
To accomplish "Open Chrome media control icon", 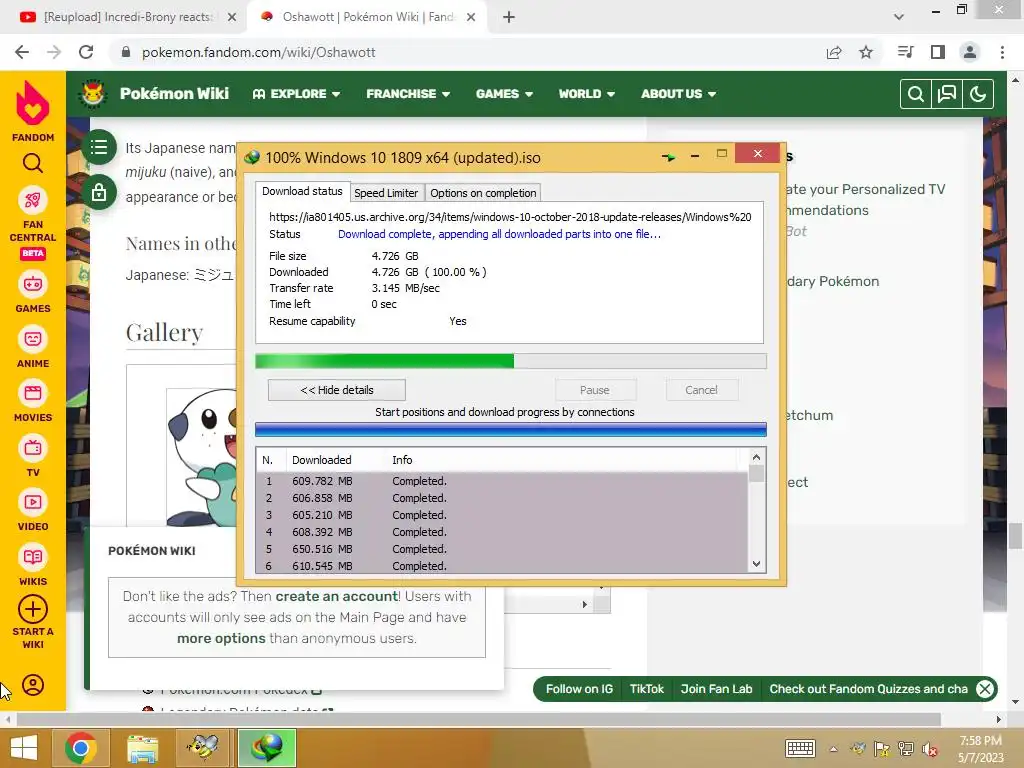I will coord(905,52).
